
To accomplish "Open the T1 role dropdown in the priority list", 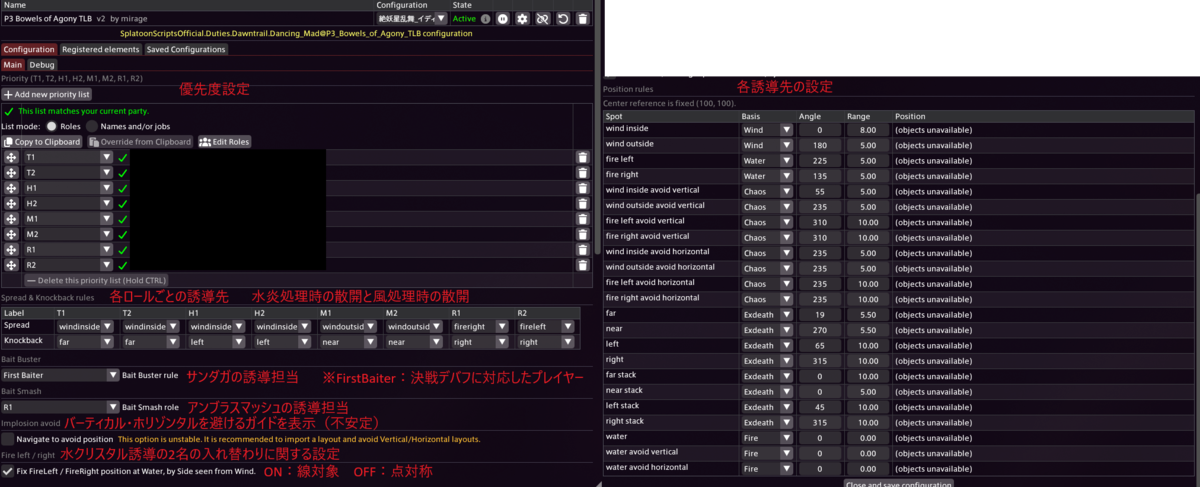I will [69, 158].
